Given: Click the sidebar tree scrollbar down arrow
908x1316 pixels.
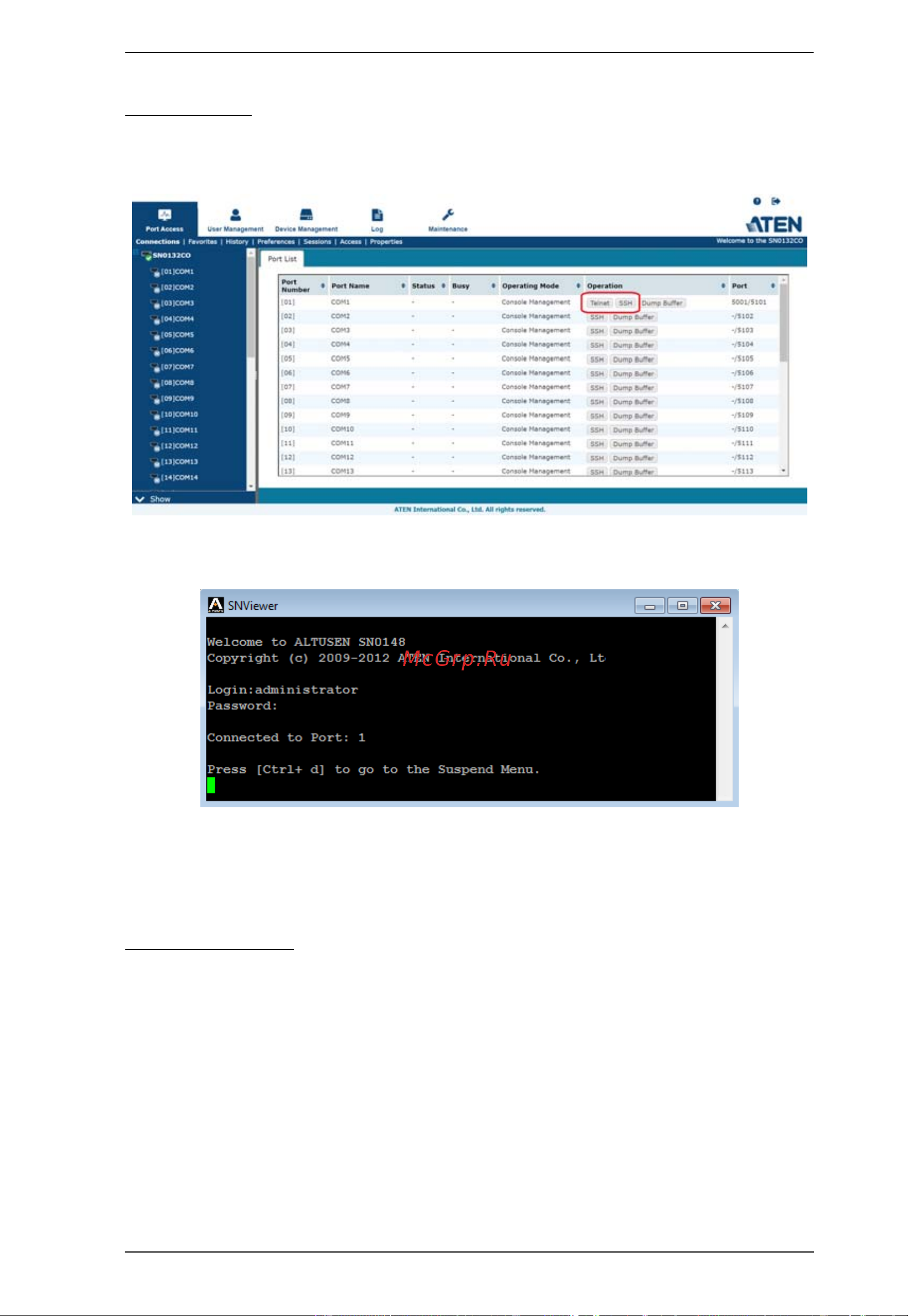Looking at the screenshot, I should [251, 487].
